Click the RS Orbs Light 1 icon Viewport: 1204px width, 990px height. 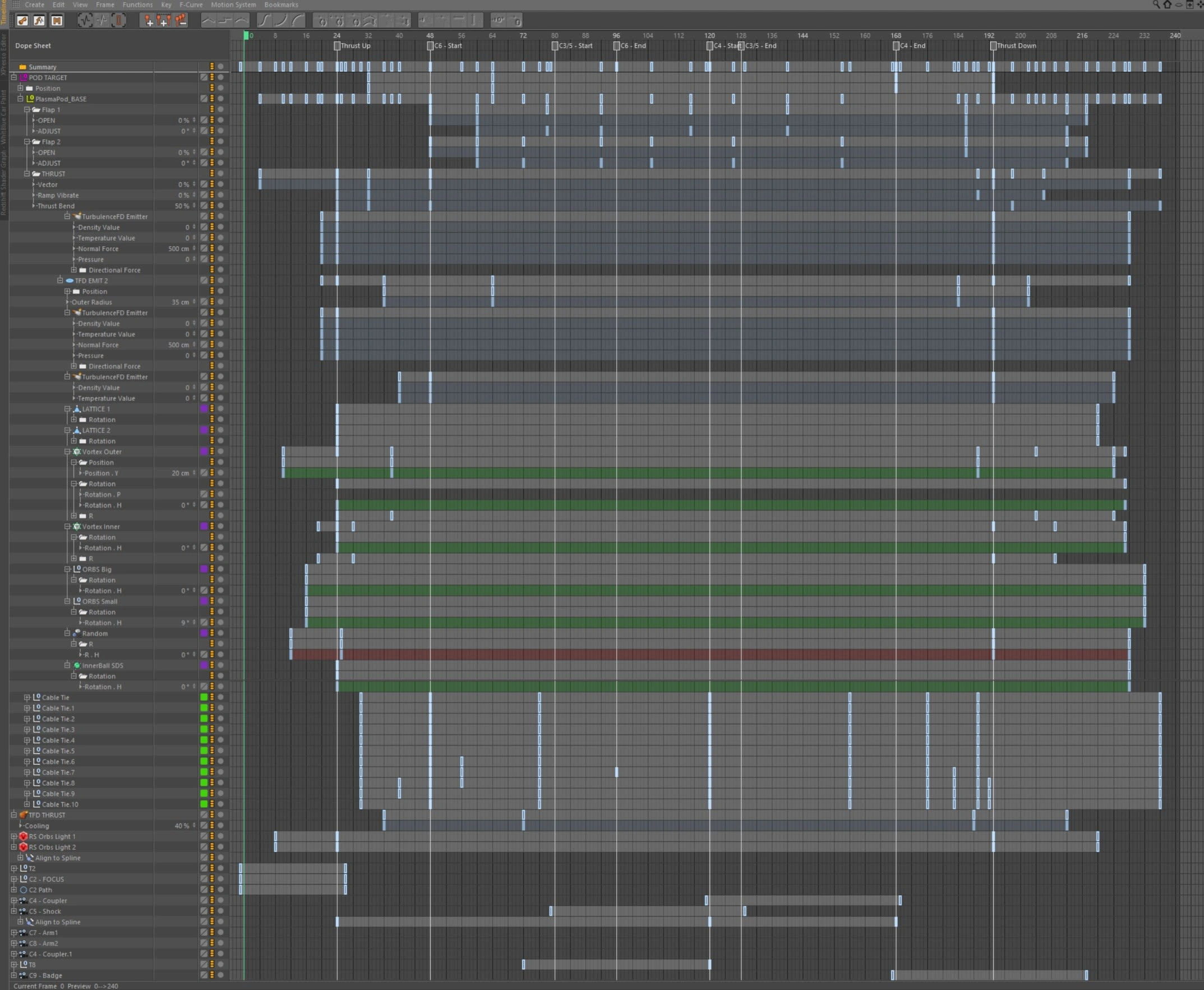[24, 837]
